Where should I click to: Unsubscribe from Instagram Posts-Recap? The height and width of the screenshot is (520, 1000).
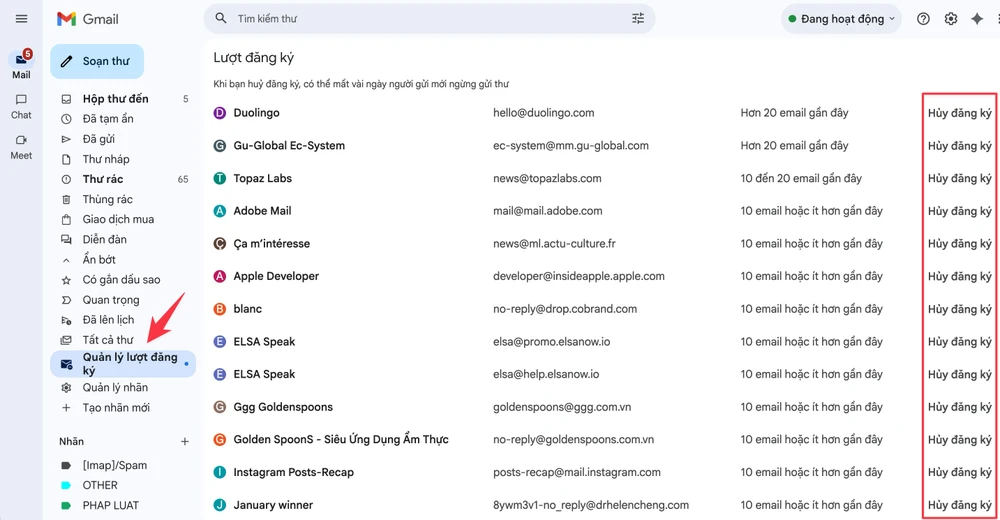click(960, 472)
